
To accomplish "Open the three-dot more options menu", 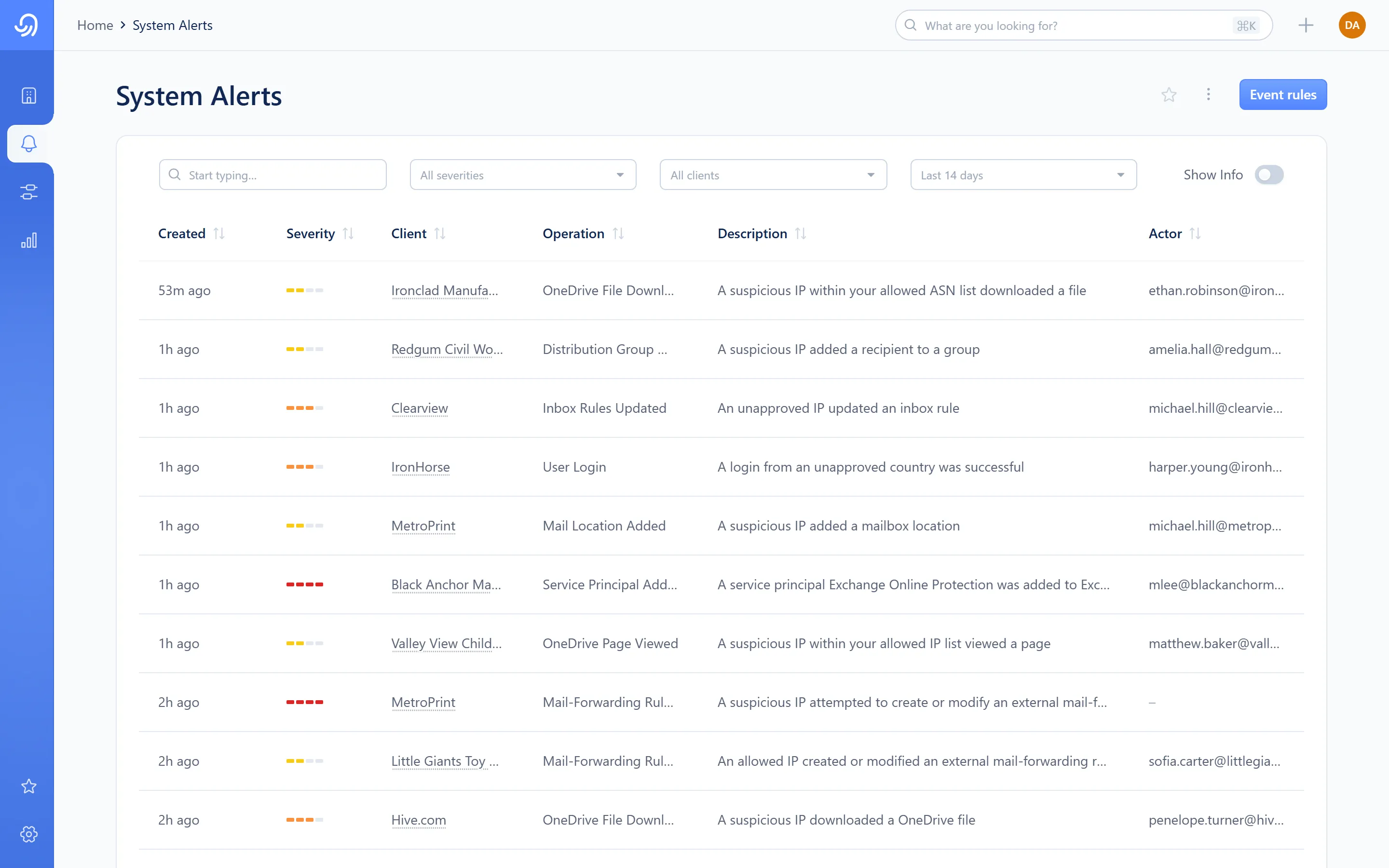I will click(x=1208, y=95).
